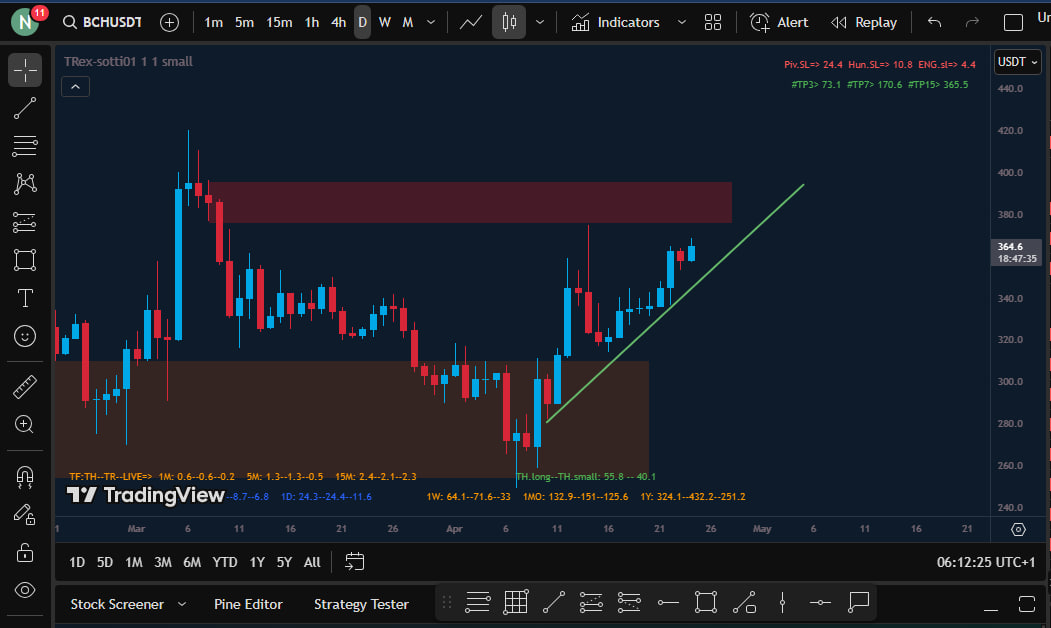Open the Fibonacci retracement tool
Viewport: 1051px width, 628px height.
click(25, 146)
